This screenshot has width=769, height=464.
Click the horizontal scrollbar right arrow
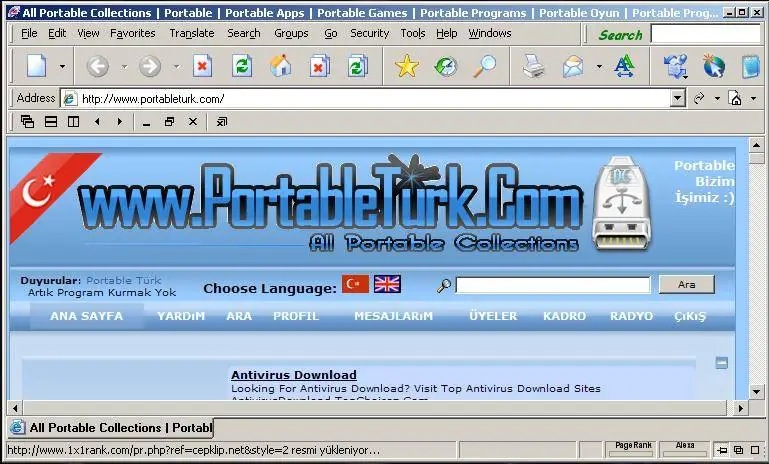(741, 408)
